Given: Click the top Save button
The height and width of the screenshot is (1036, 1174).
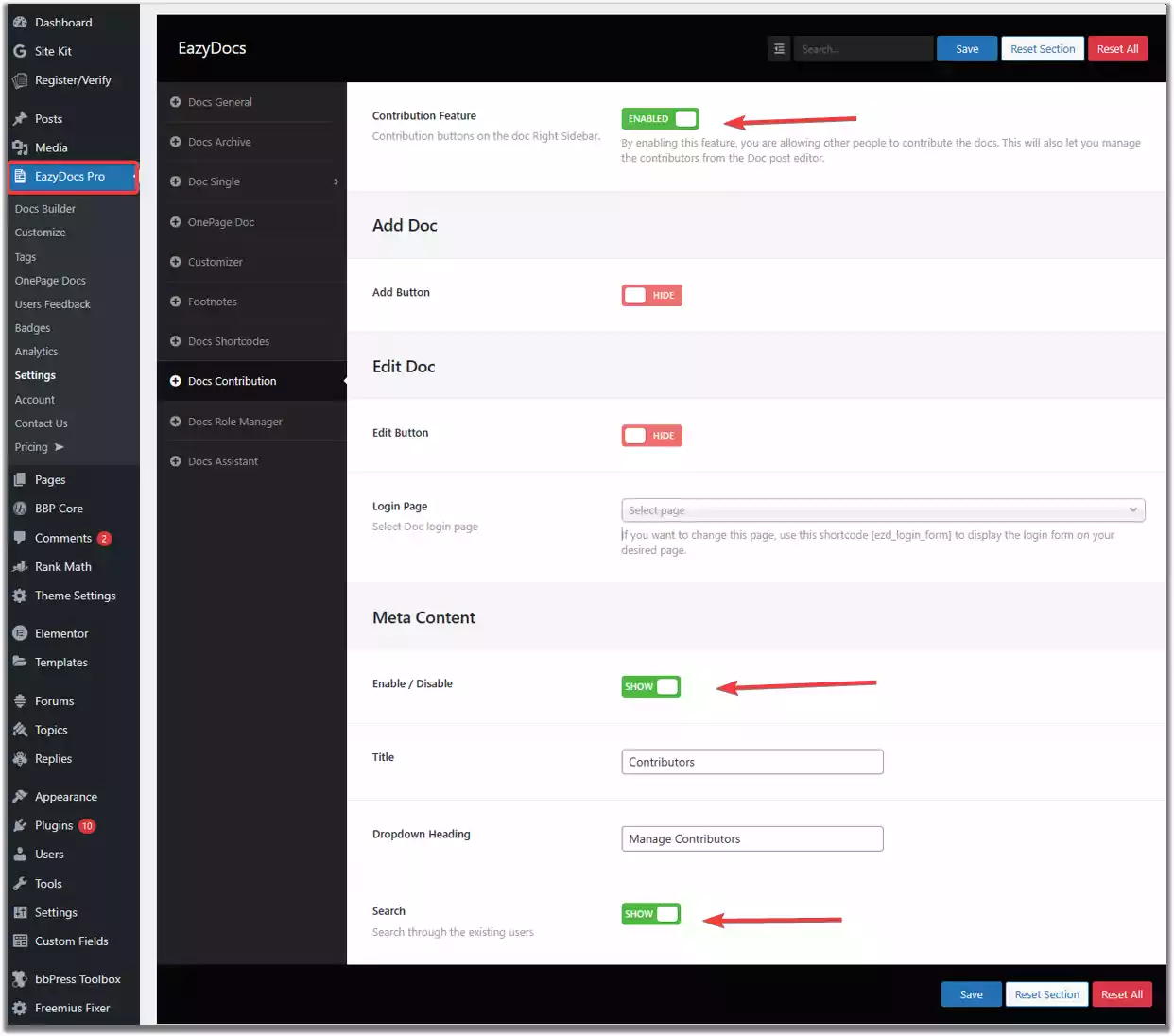Looking at the screenshot, I should (x=967, y=49).
